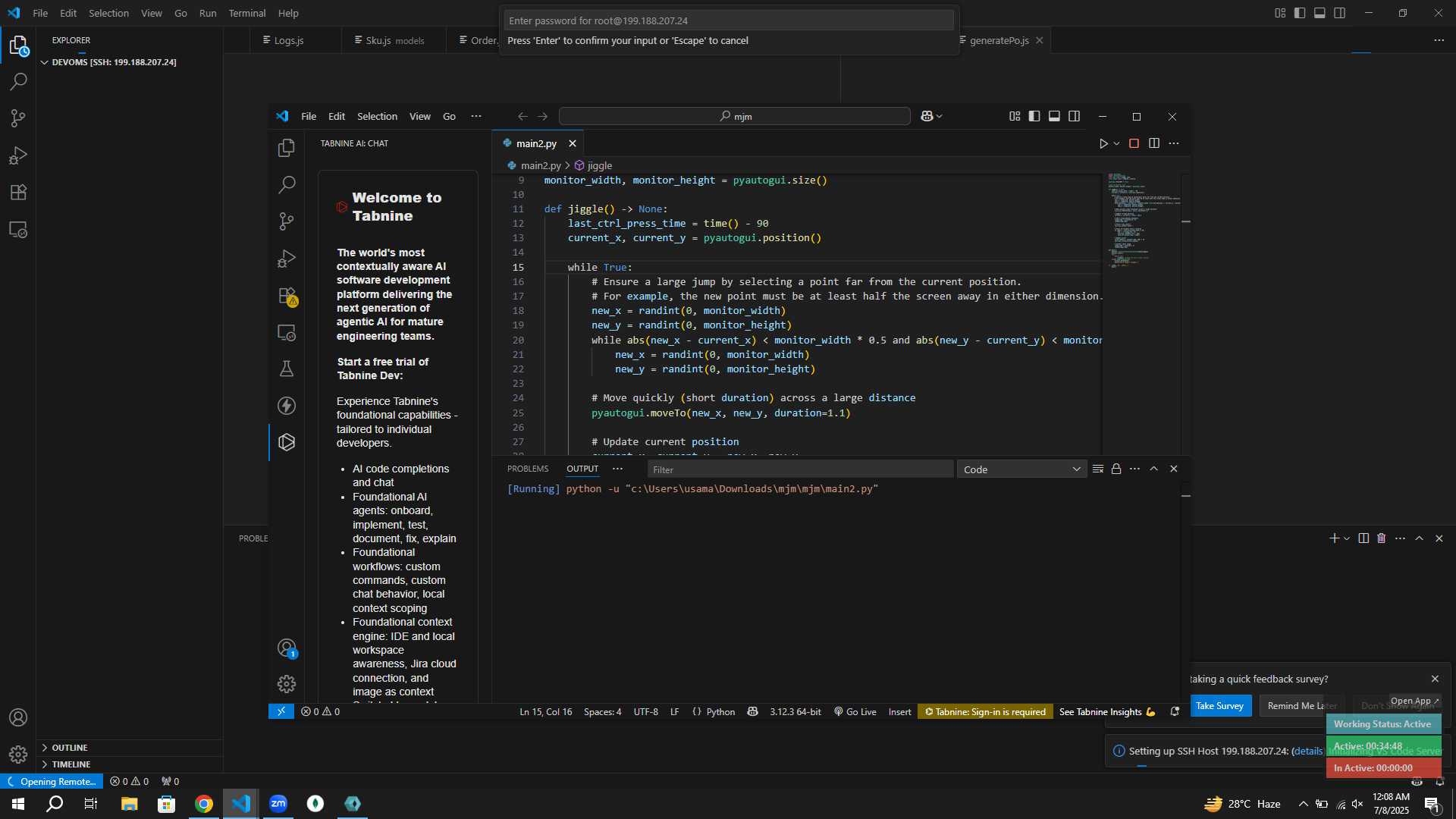Click See Tabnine Insights in the status bar
1456x819 pixels.
point(1107,711)
